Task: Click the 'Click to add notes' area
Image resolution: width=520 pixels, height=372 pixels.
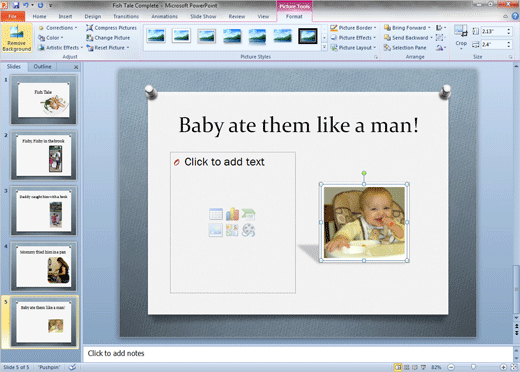Action: (298, 353)
